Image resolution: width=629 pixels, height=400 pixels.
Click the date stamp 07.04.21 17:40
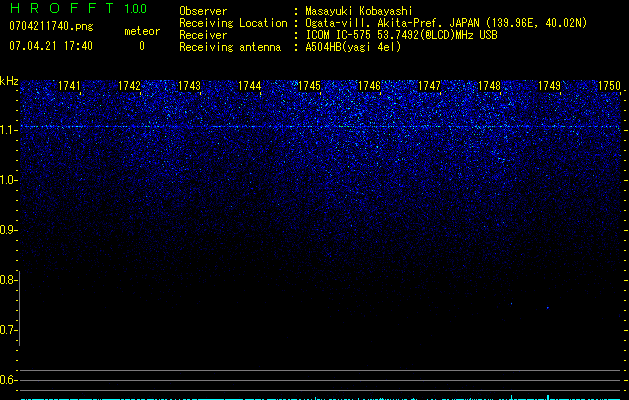[51, 46]
